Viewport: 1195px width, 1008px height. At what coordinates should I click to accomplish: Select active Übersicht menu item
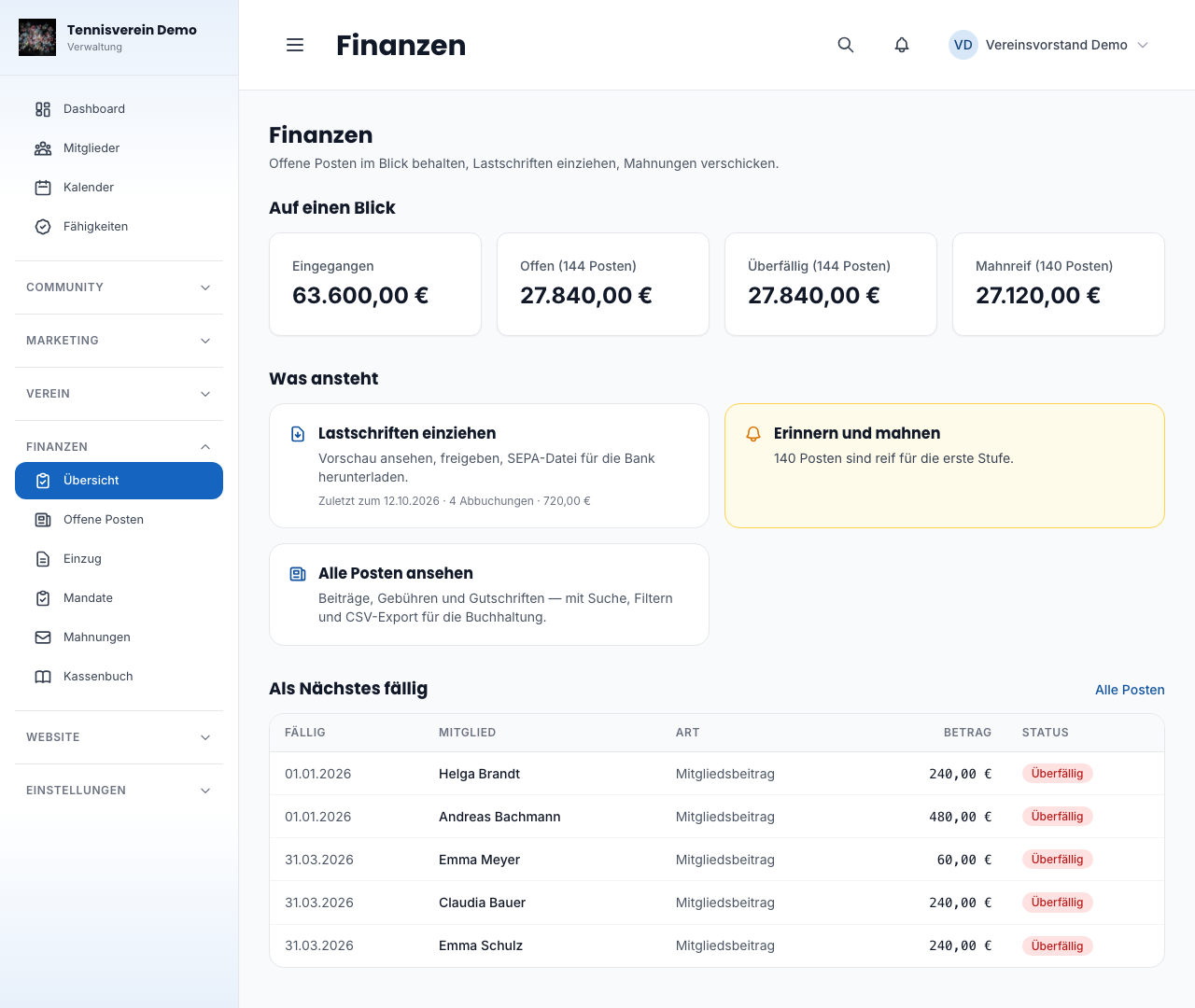tap(119, 481)
